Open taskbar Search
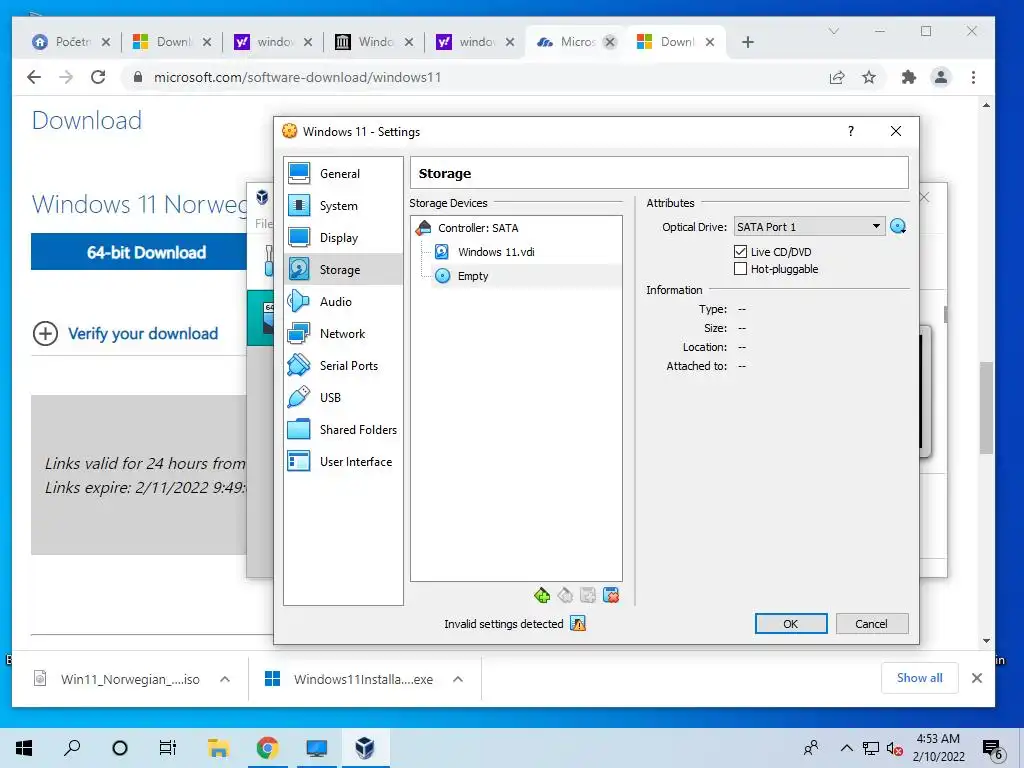The height and width of the screenshot is (768, 1024). 72,748
